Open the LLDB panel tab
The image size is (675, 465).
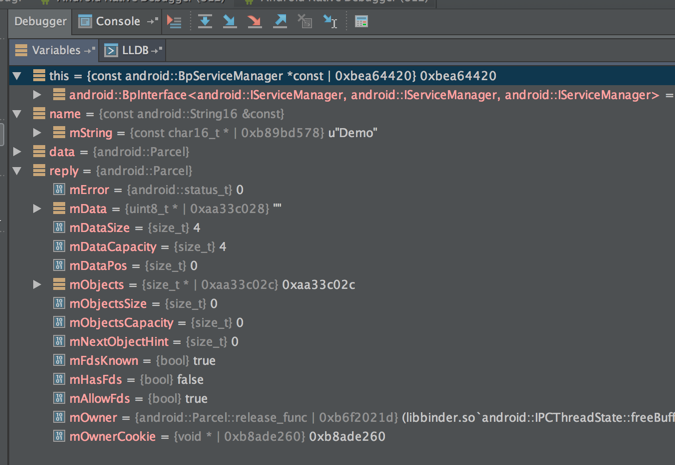point(133,50)
